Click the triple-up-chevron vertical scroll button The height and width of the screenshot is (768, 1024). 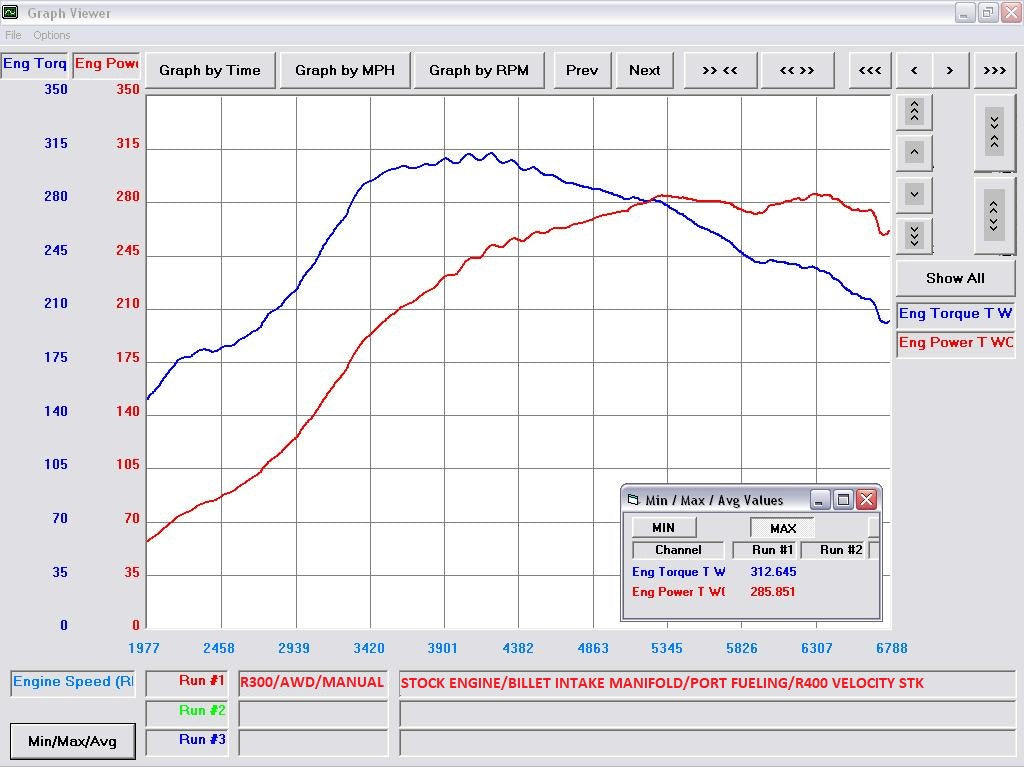click(914, 111)
